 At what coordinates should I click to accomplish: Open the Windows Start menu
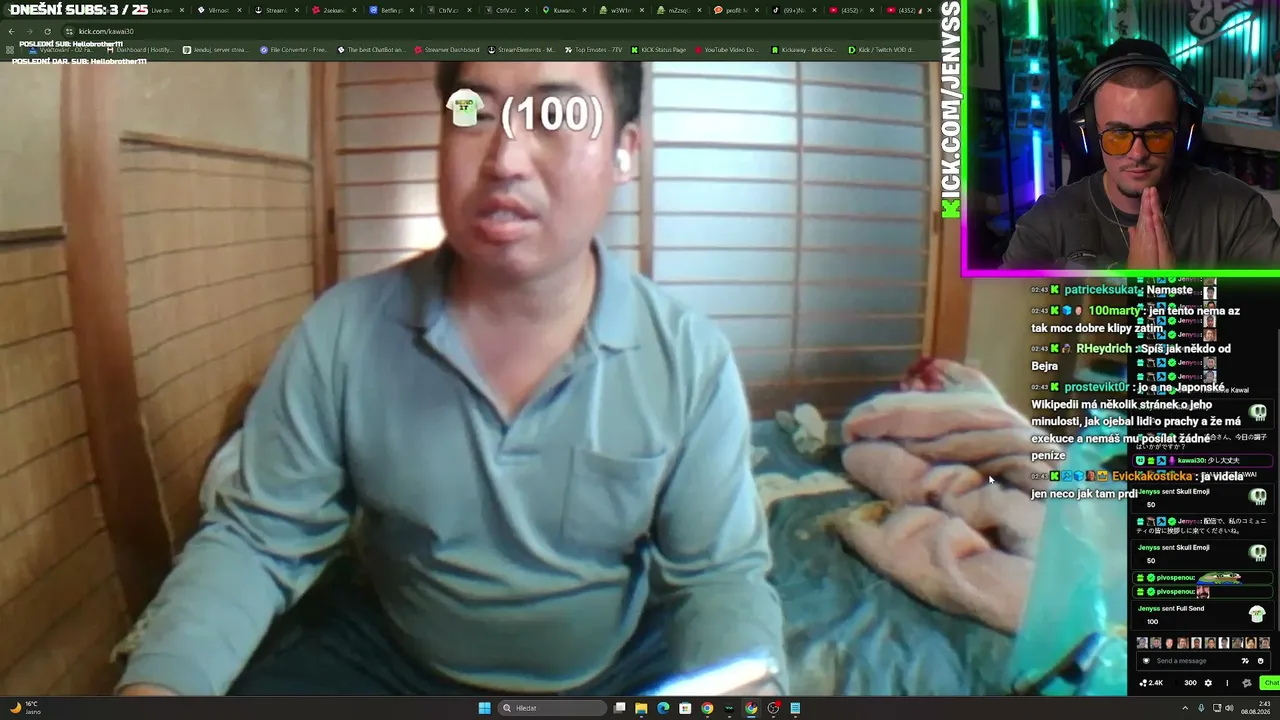[x=485, y=708]
